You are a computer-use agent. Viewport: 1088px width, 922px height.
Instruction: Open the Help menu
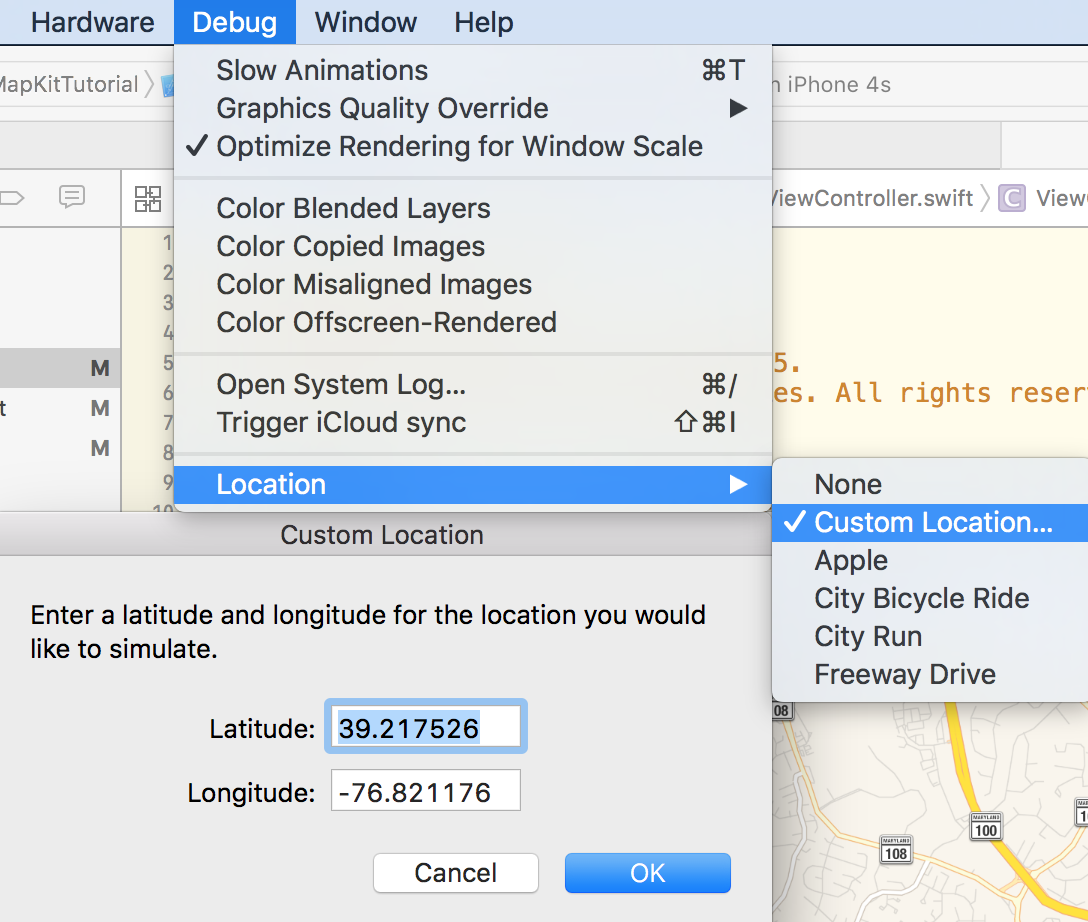tap(484, 22)
